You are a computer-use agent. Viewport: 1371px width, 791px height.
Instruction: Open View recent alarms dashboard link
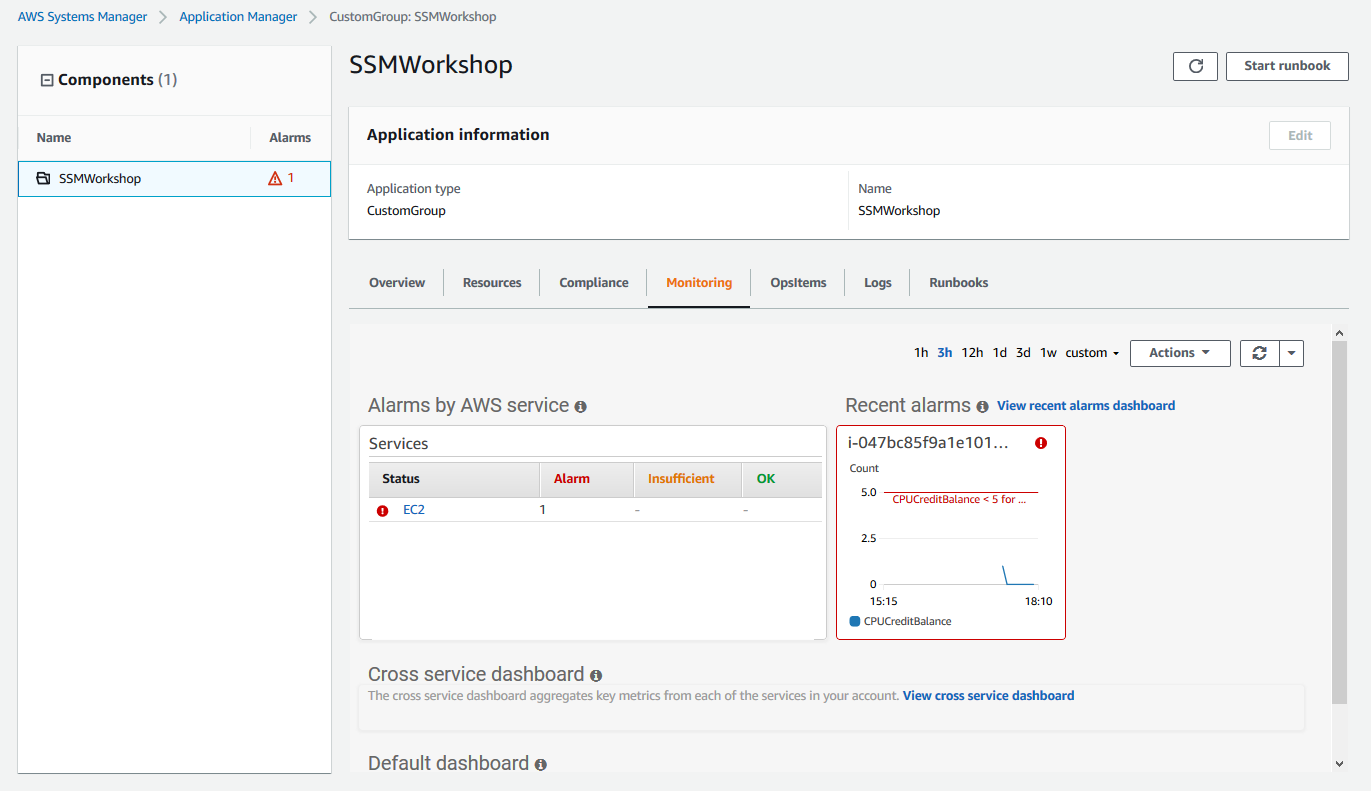point(1086,406)
